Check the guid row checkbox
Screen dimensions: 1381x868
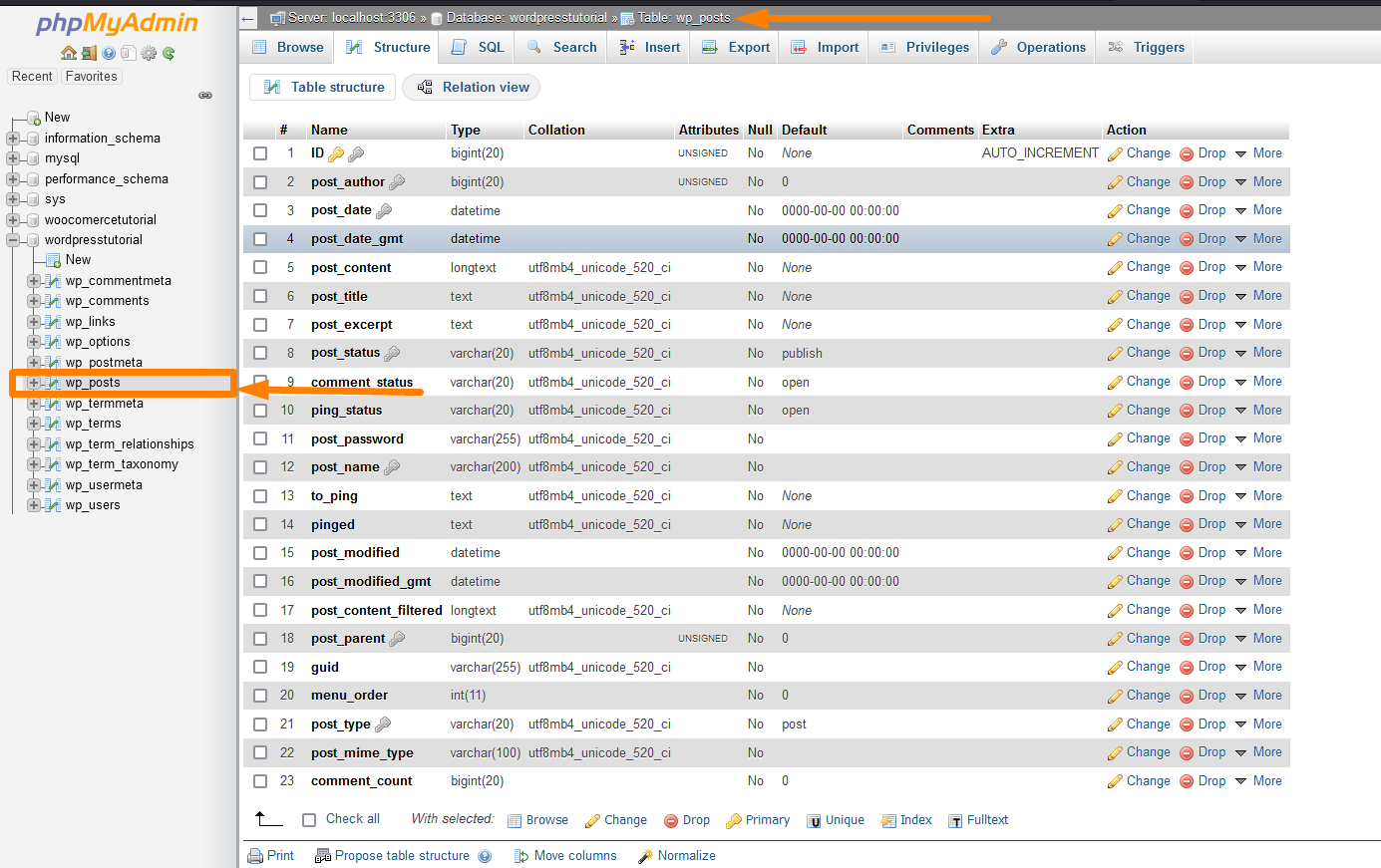click(x=260, y=667)
